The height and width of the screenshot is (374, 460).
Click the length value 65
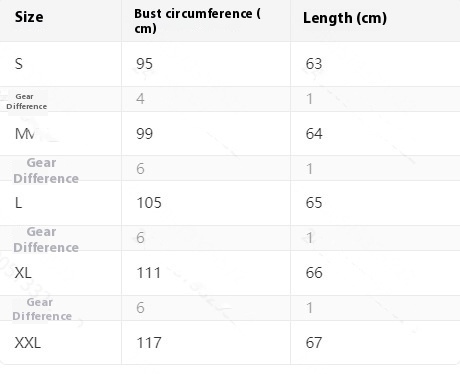click(x=314, y=203)
